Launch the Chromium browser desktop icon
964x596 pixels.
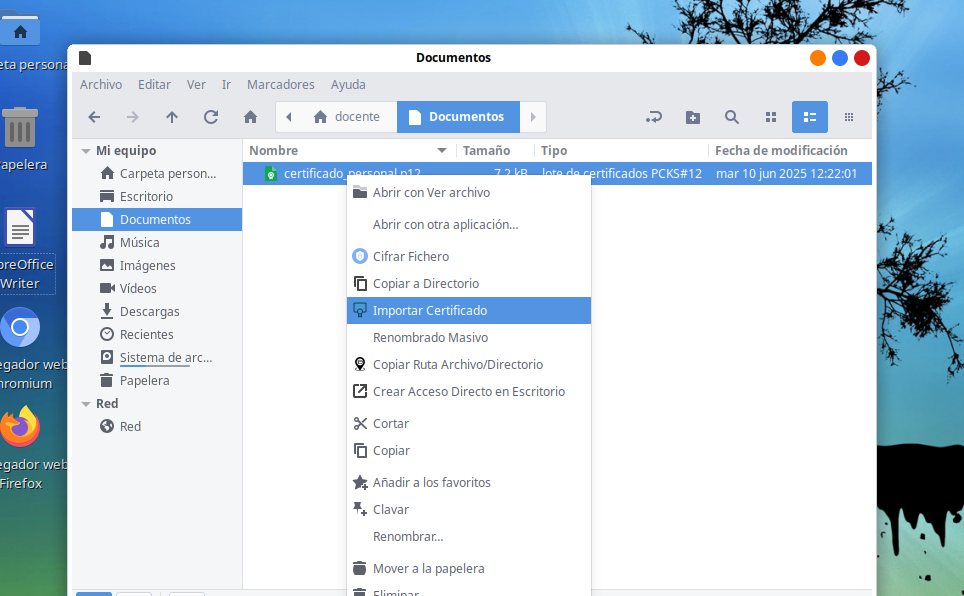pyautogui.click(x=20, y=327)
